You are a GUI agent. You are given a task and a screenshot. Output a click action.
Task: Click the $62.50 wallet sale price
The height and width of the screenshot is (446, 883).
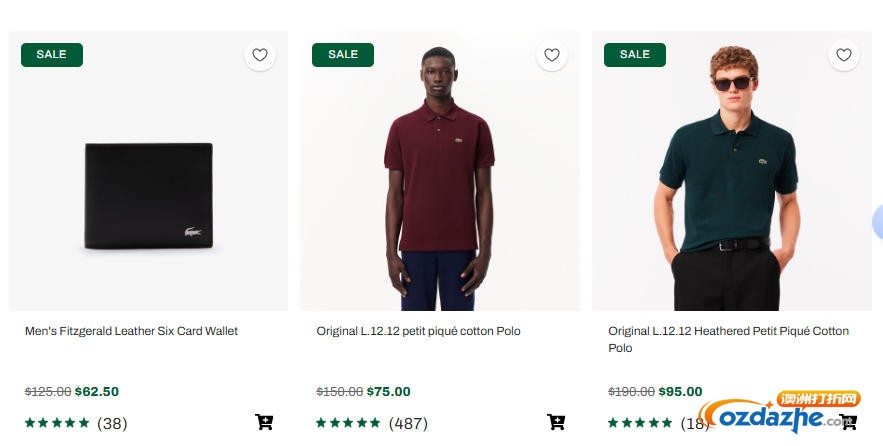pos(97,392)
